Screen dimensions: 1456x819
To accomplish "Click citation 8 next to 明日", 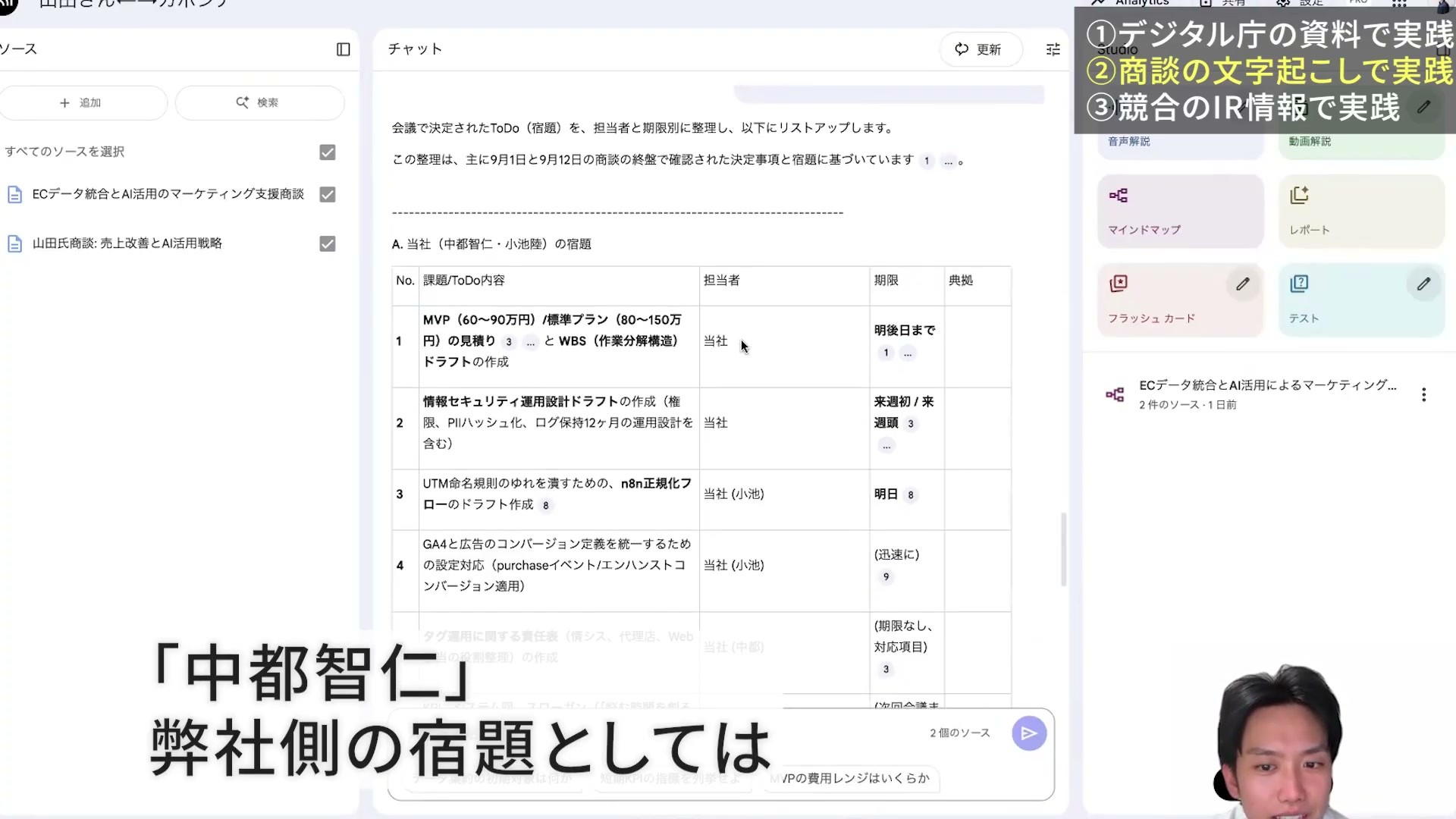I will click(911, 495).
